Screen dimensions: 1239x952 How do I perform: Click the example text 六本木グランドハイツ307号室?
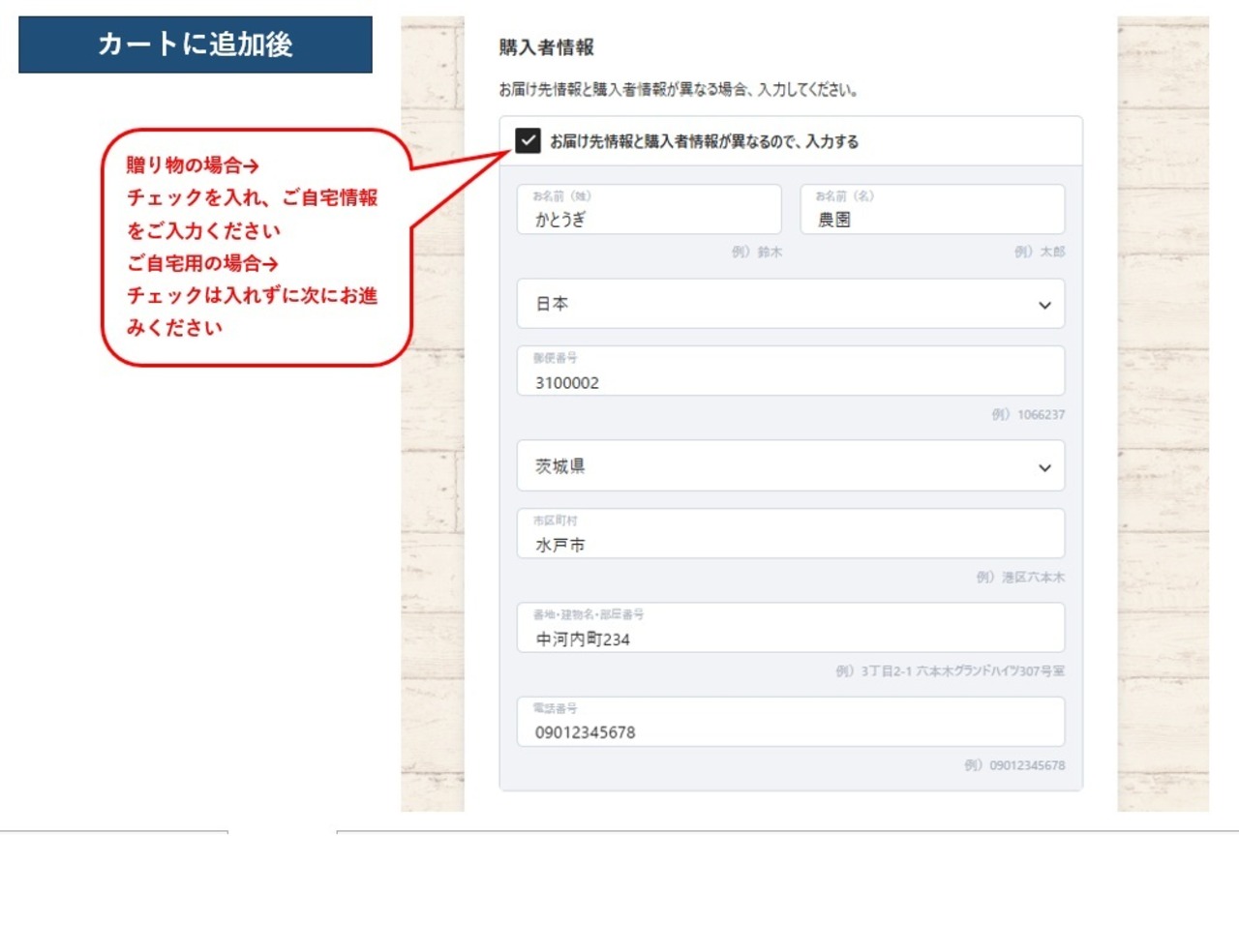(x=990, y=670)
